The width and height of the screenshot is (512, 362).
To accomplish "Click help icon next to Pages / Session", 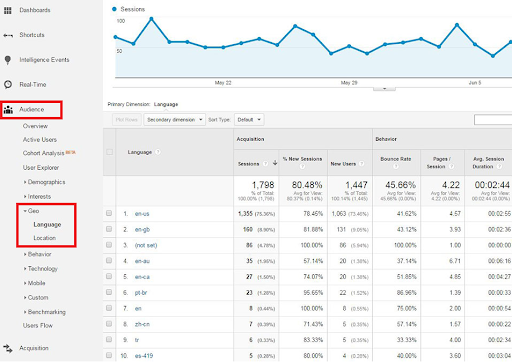I will point(452,166).
